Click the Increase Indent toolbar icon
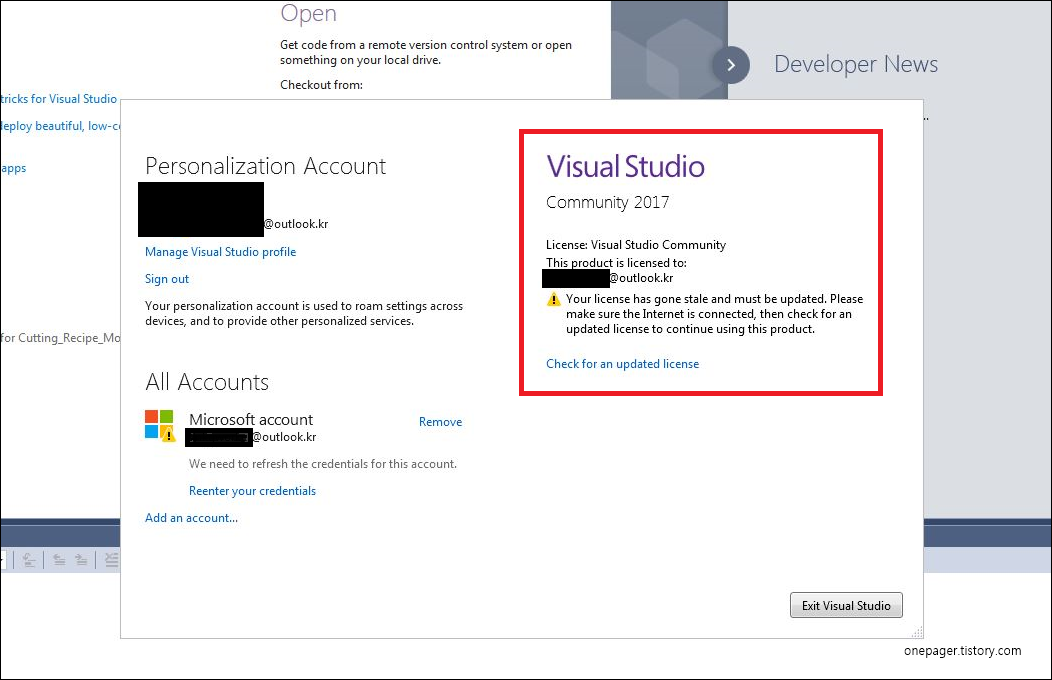 [81, 559]
